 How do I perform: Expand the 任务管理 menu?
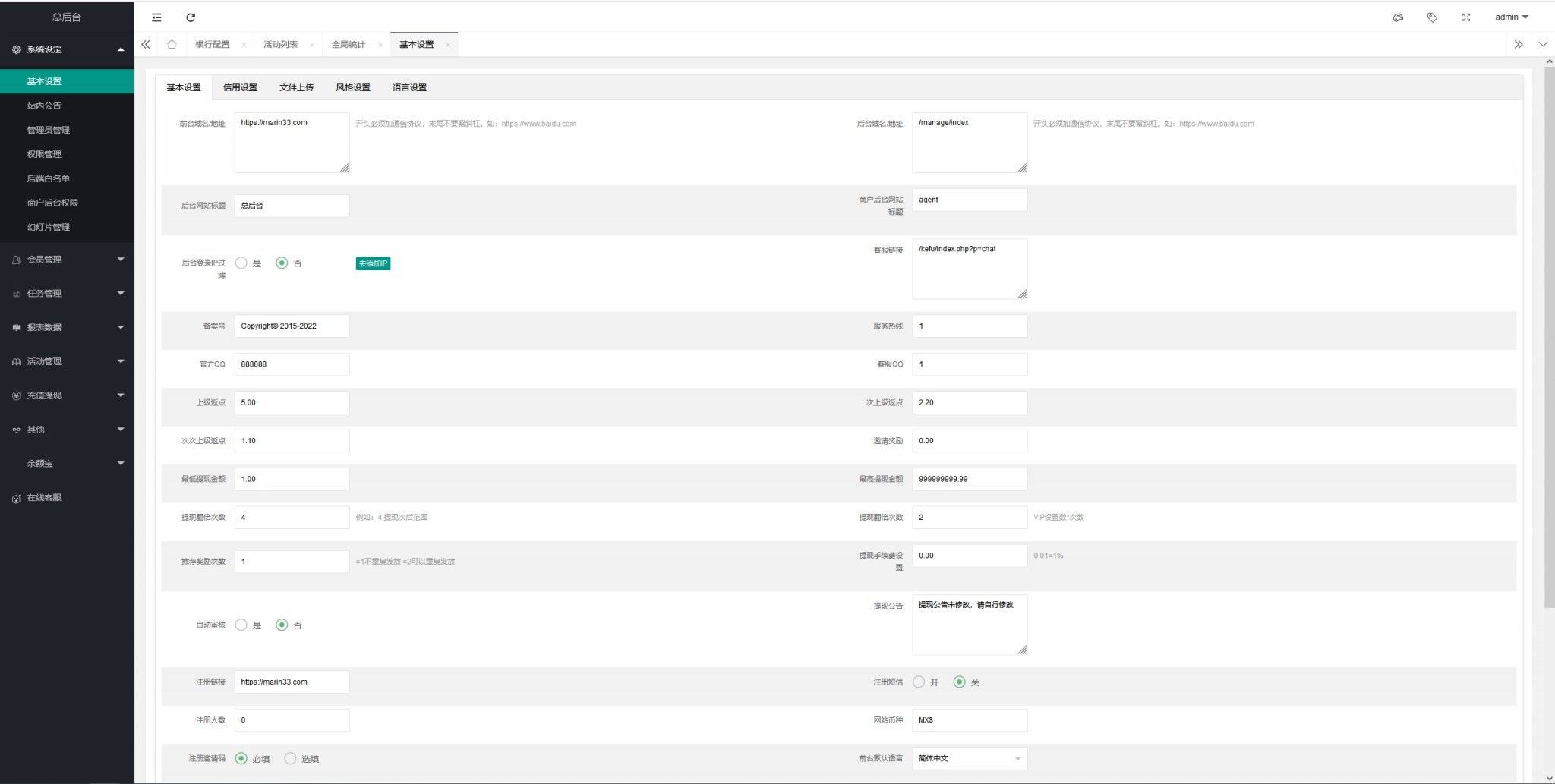[x=121, y=294]
